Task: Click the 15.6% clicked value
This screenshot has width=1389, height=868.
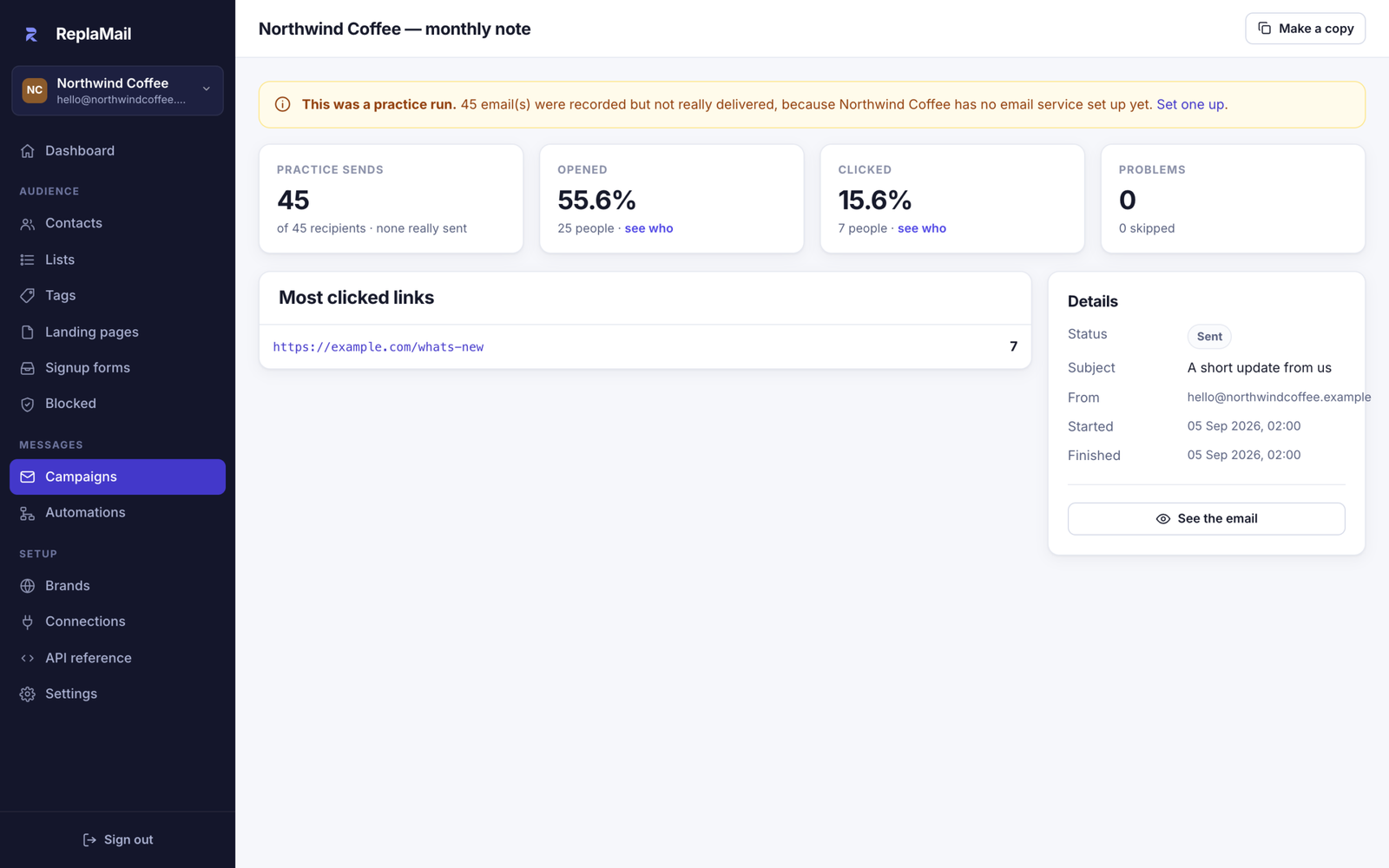Action: click(x=874, y=200)
